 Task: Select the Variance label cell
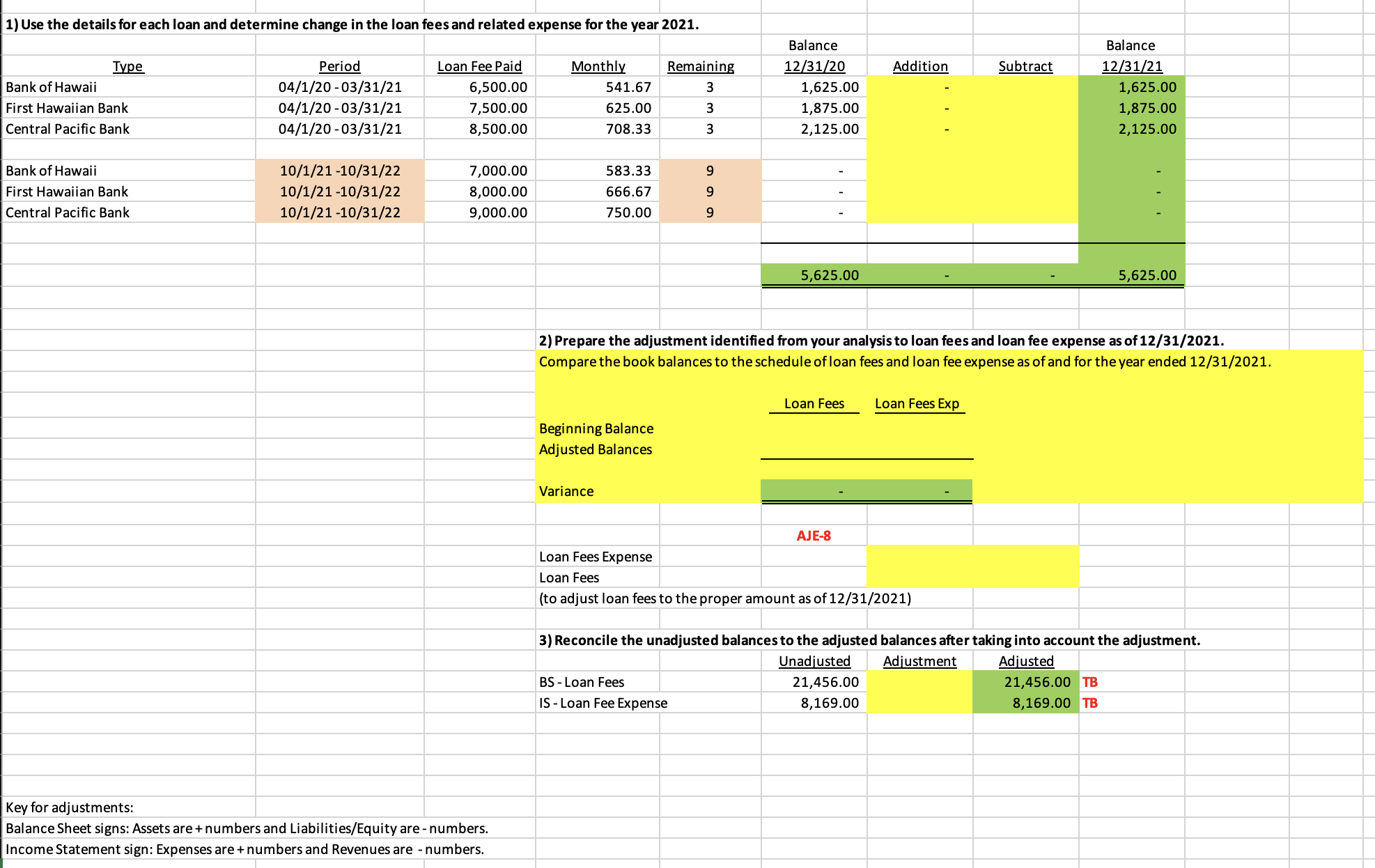566,491
